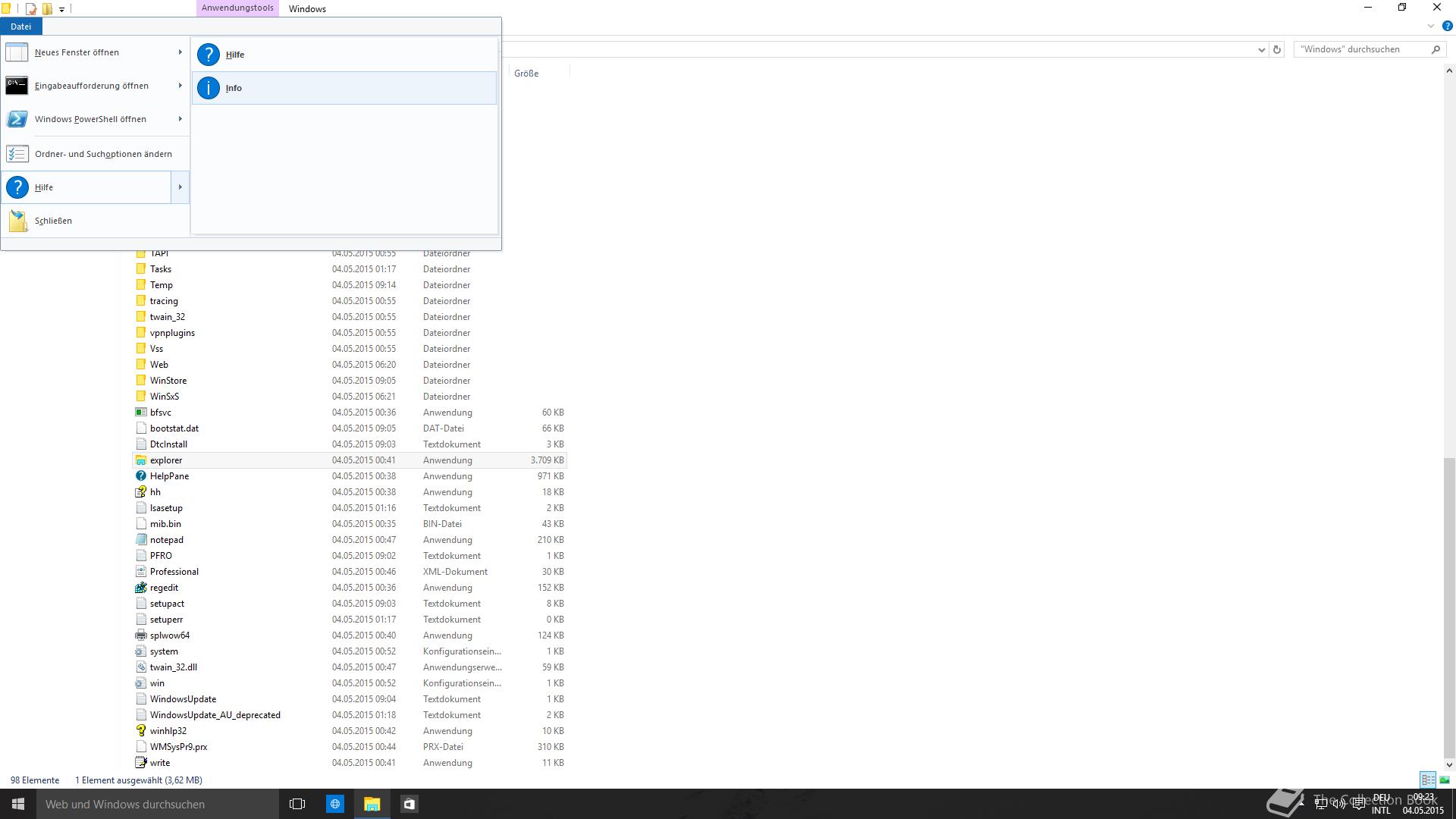Expand the Windows PowerShell öffnen submenu arrow
This screenshot has width=1456, height=819.
[180, 119]
